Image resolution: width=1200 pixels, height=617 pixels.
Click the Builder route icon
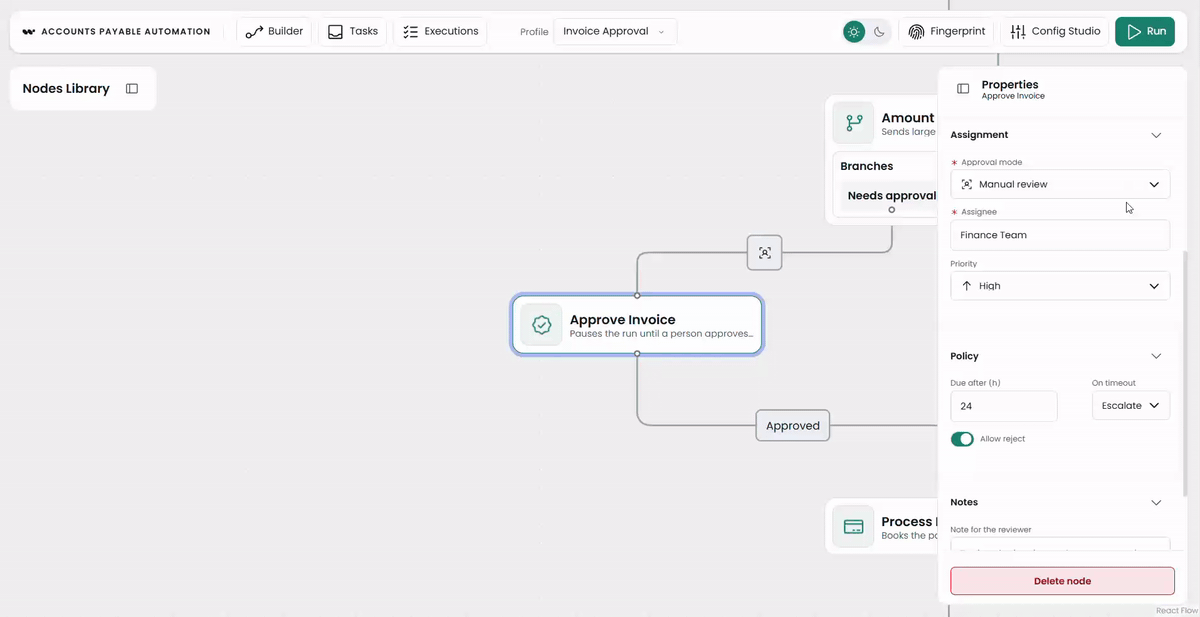pyautogui.click(x=254, y=32)
